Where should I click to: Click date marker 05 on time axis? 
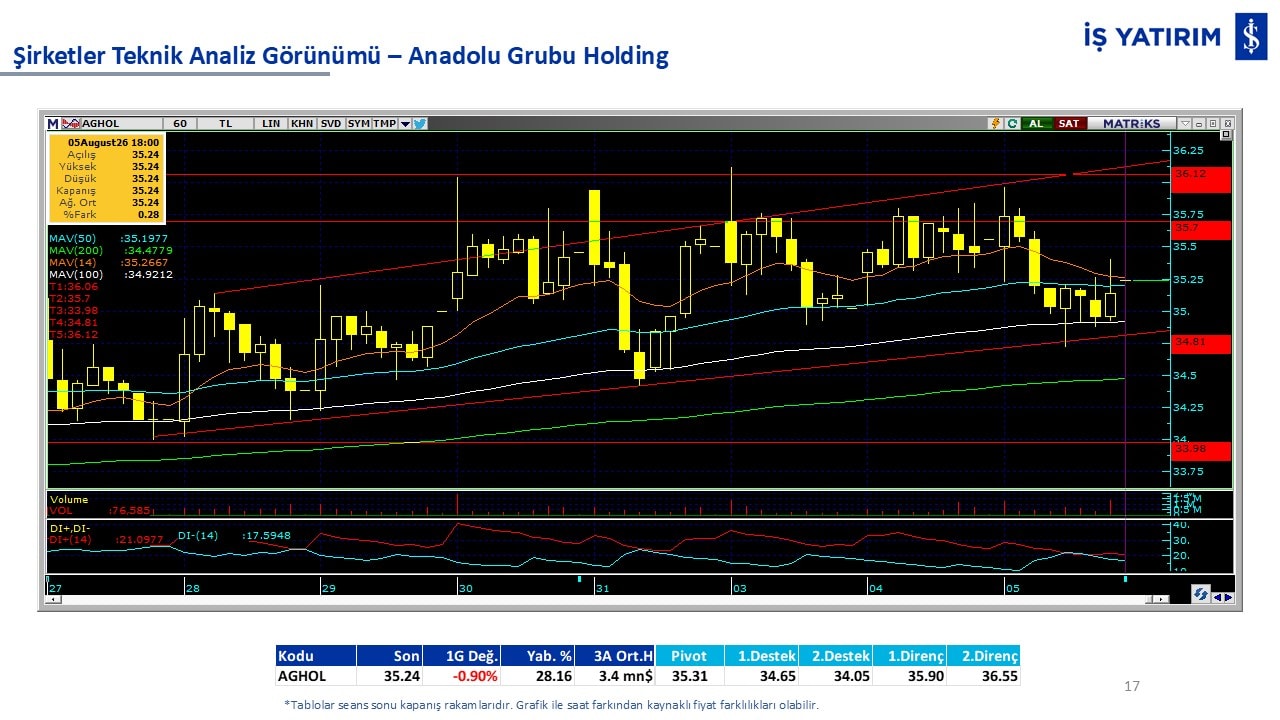point(1012,588)
